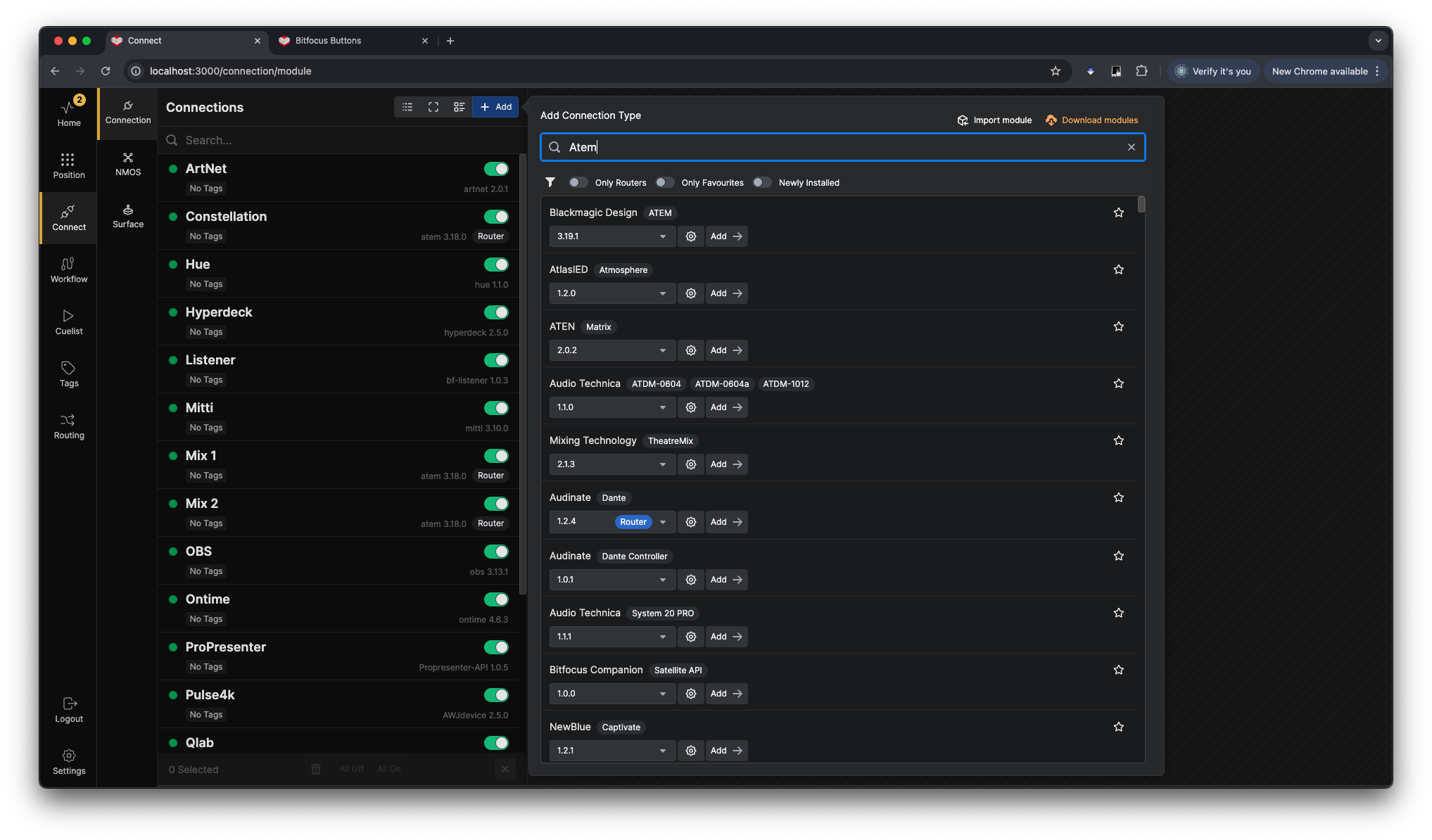Image resolution: width=1432 pixels, height=840 pixels.
Task: Open settings gear for AtlasIED Atmosphere
Action: (x=691, y=293)
